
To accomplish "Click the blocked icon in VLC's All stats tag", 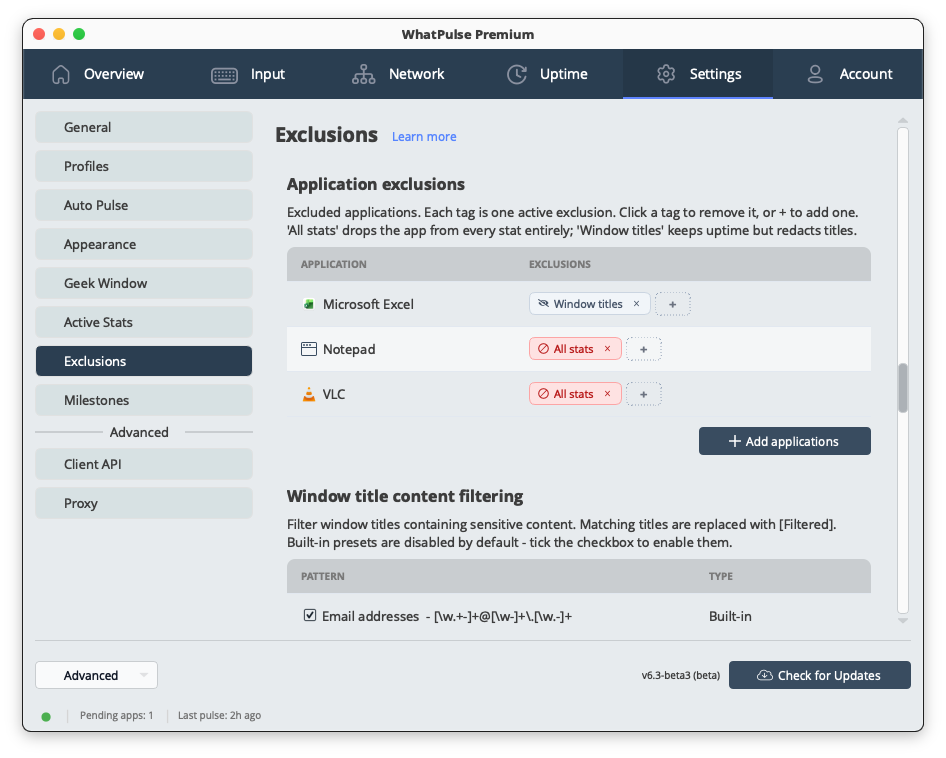I will (x=543, y=393).
